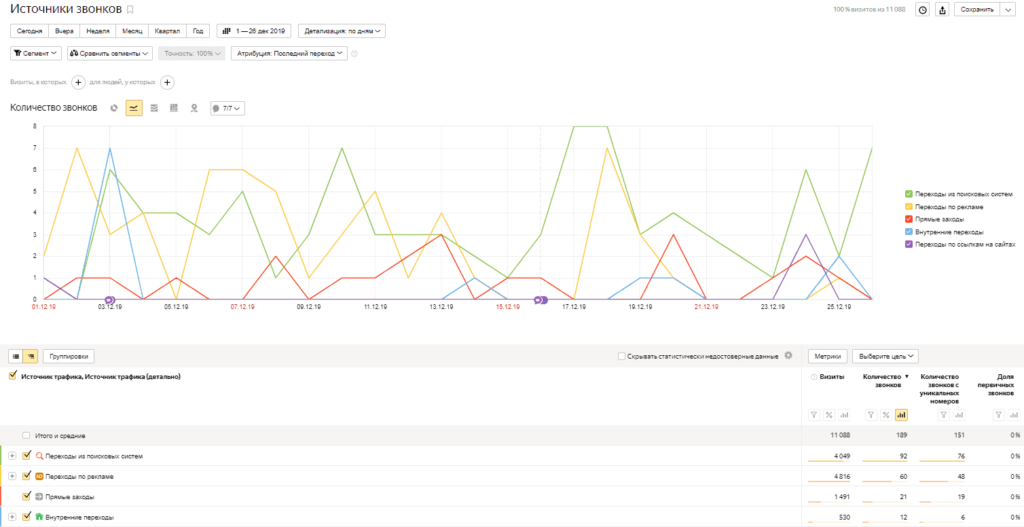Toggle Скрывать статистически недостоверные данные checkbox

[x=622, y=355]
